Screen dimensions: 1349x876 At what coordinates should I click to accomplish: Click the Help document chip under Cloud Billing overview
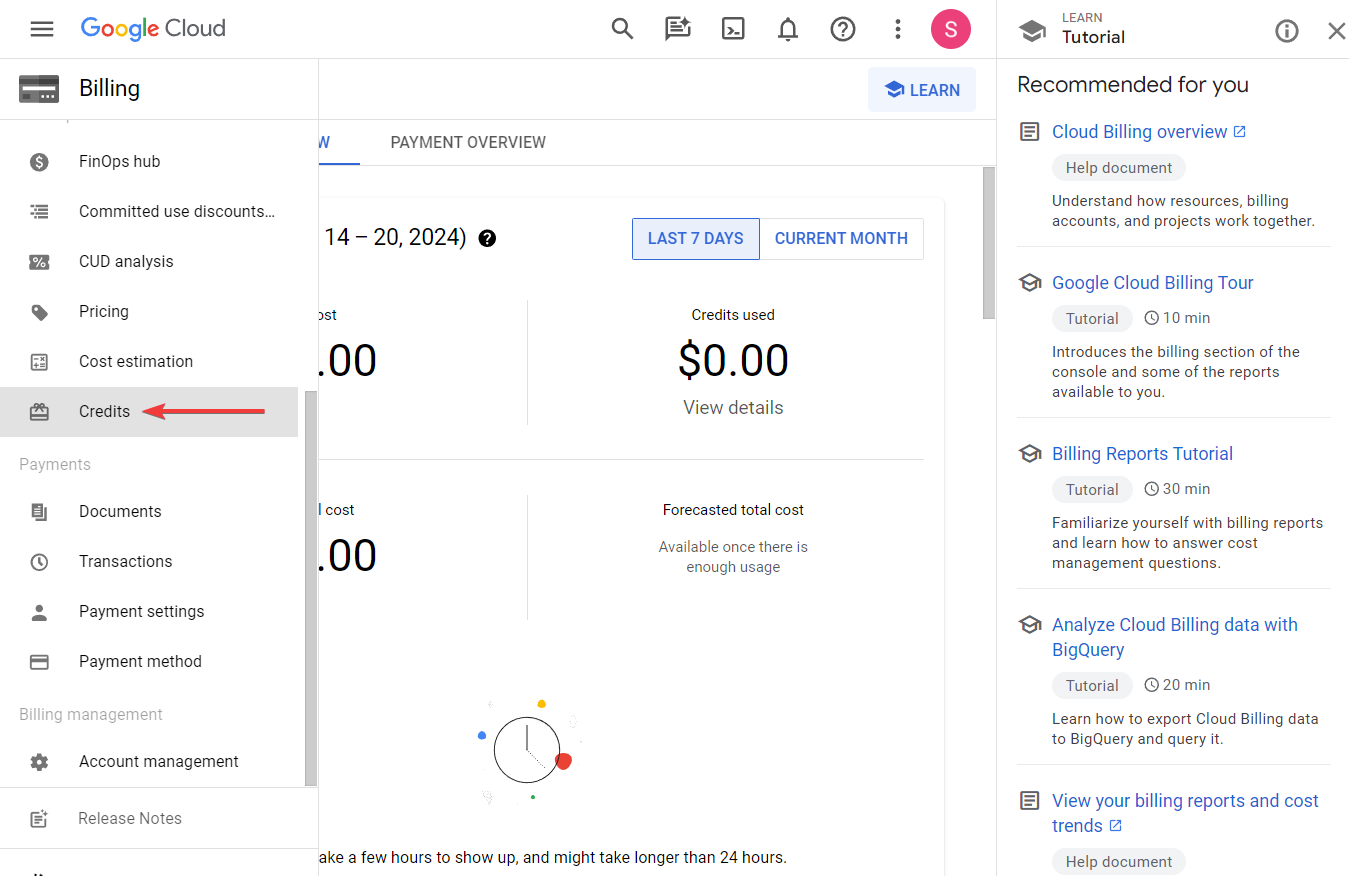click(1119, 168)
